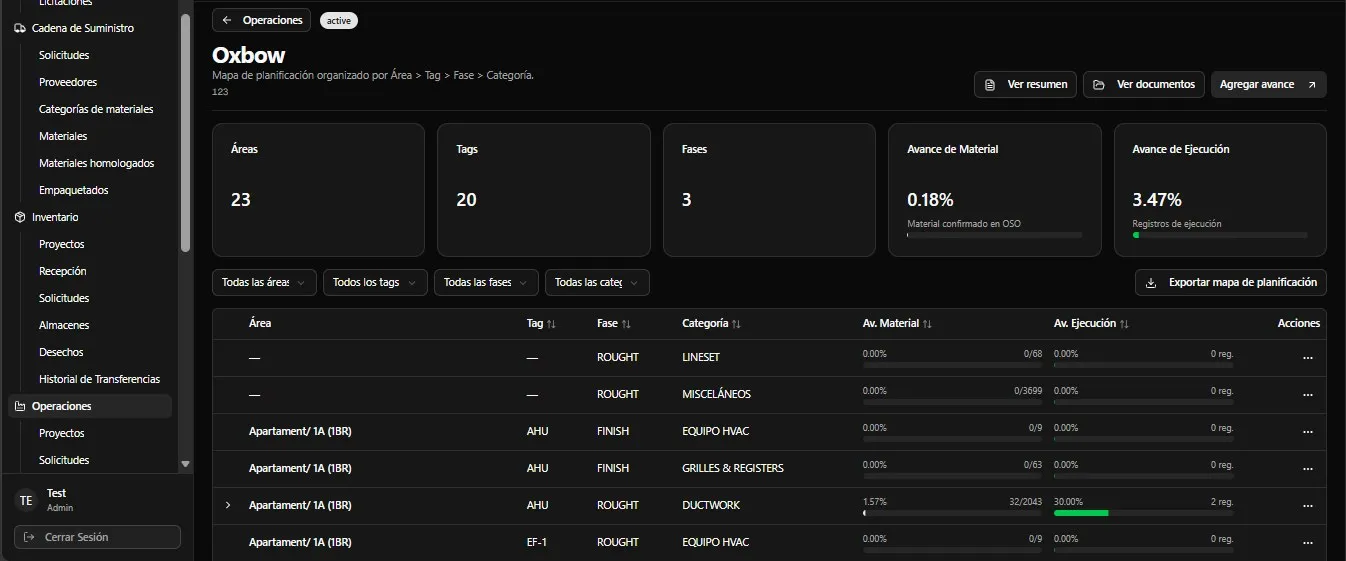
Task: Click the document icon in Ver resumen
Action: point(990,85)
